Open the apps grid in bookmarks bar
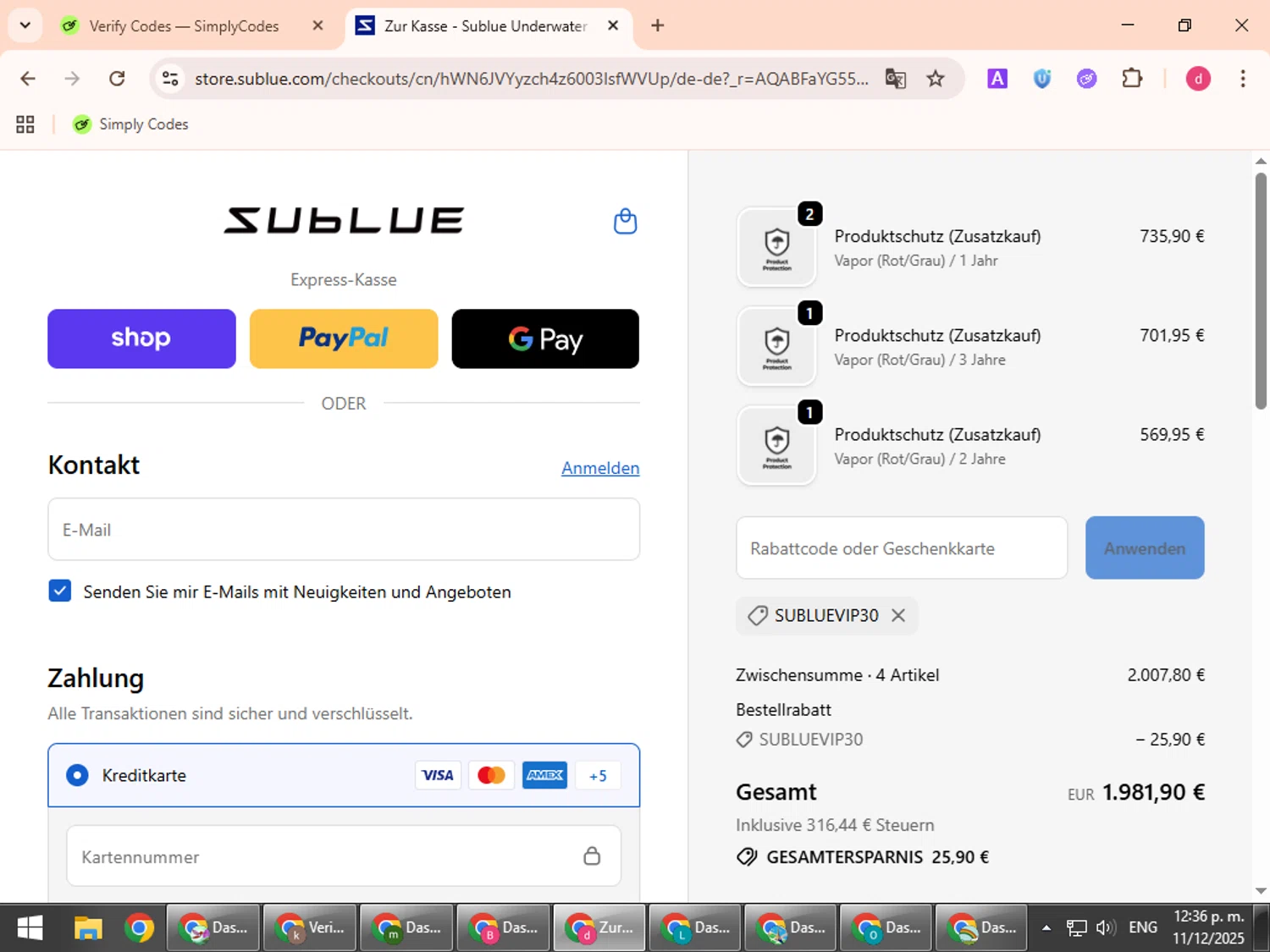This screenshot has height=952, width=1270. tap(25, 124)
